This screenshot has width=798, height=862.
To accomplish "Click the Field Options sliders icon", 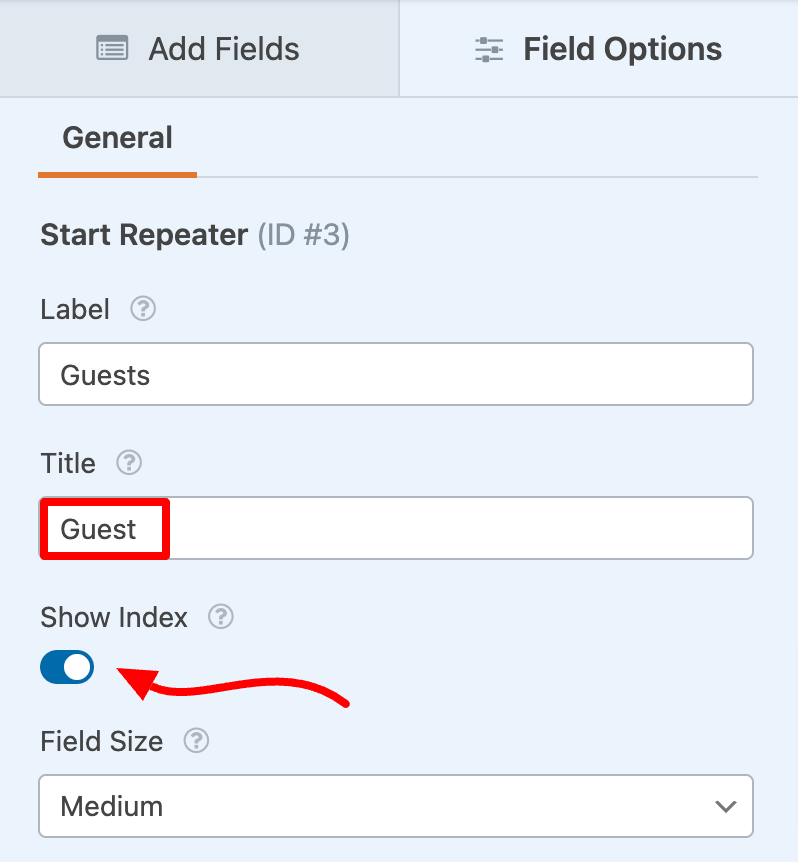I will [489, 49].
